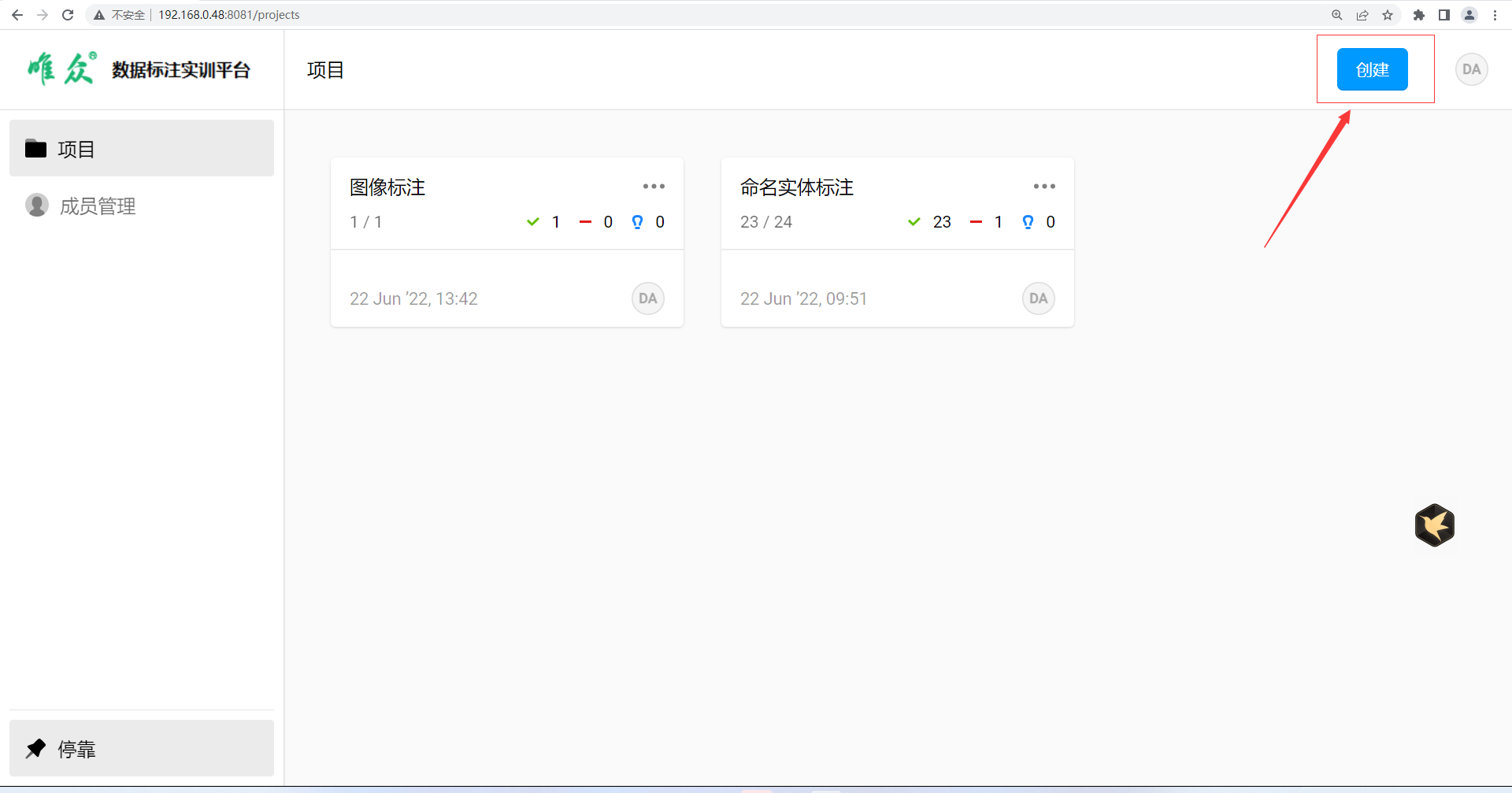Open browser extensions puzzle icon

[1418, 15]
